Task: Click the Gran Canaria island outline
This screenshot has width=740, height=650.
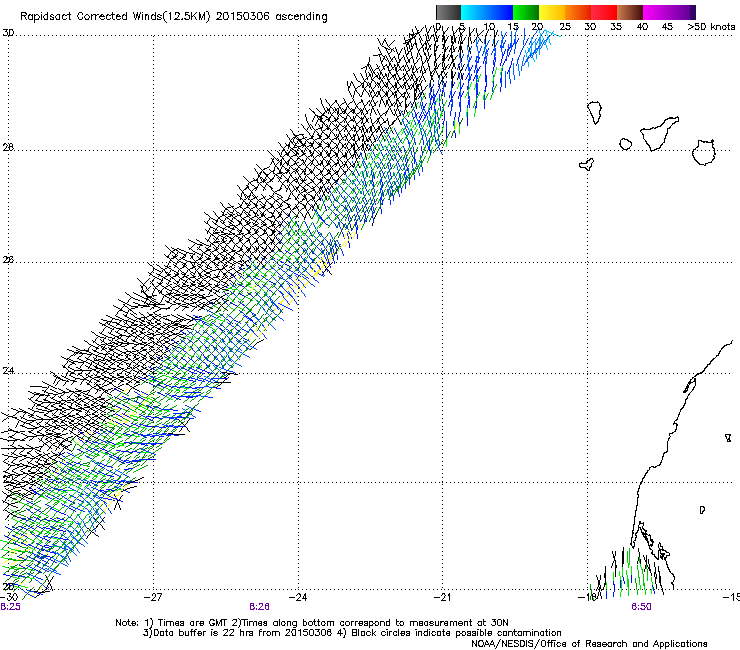Action: (x=703, y=152)
